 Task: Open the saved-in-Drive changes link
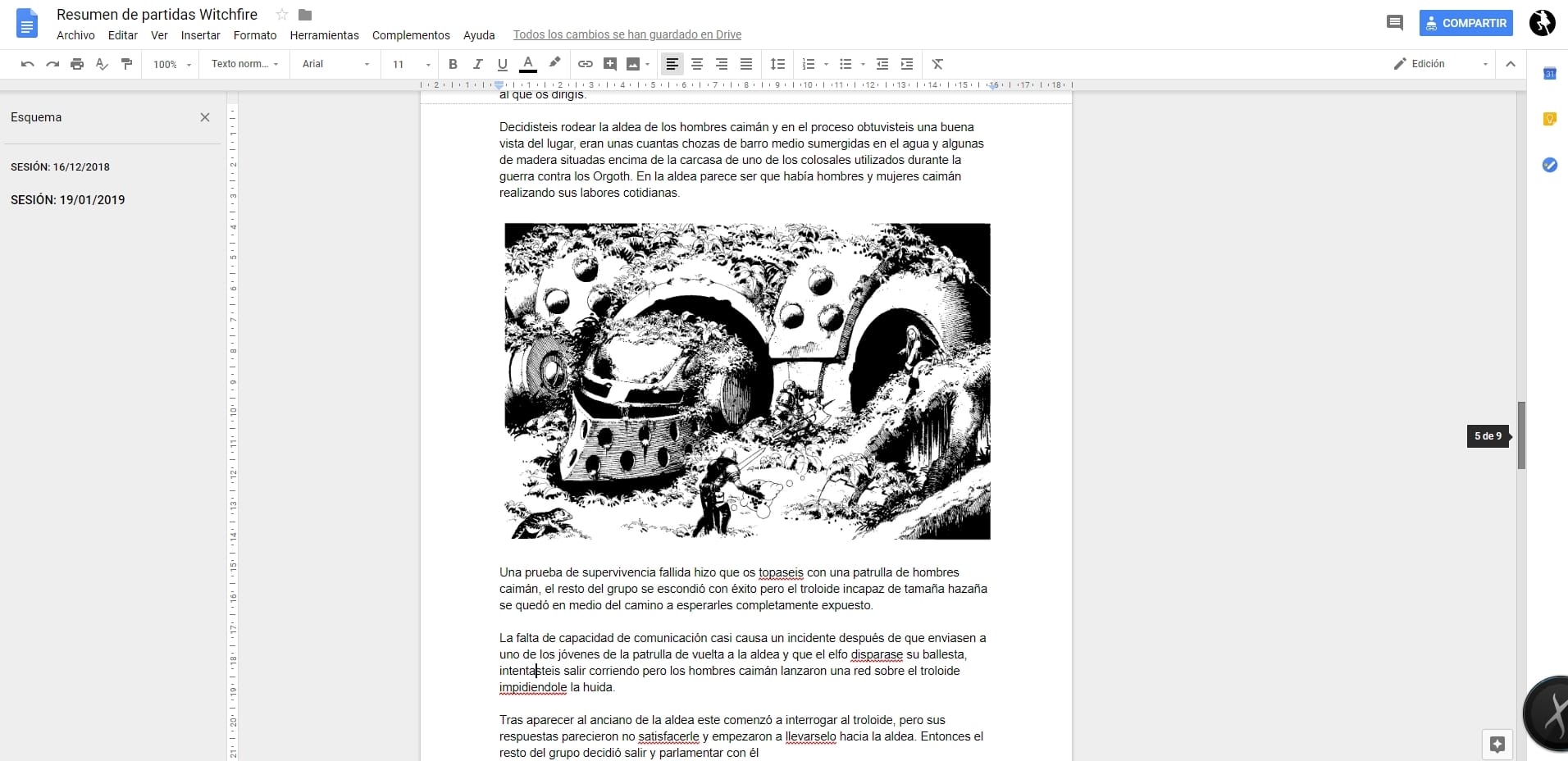[627, 34]
